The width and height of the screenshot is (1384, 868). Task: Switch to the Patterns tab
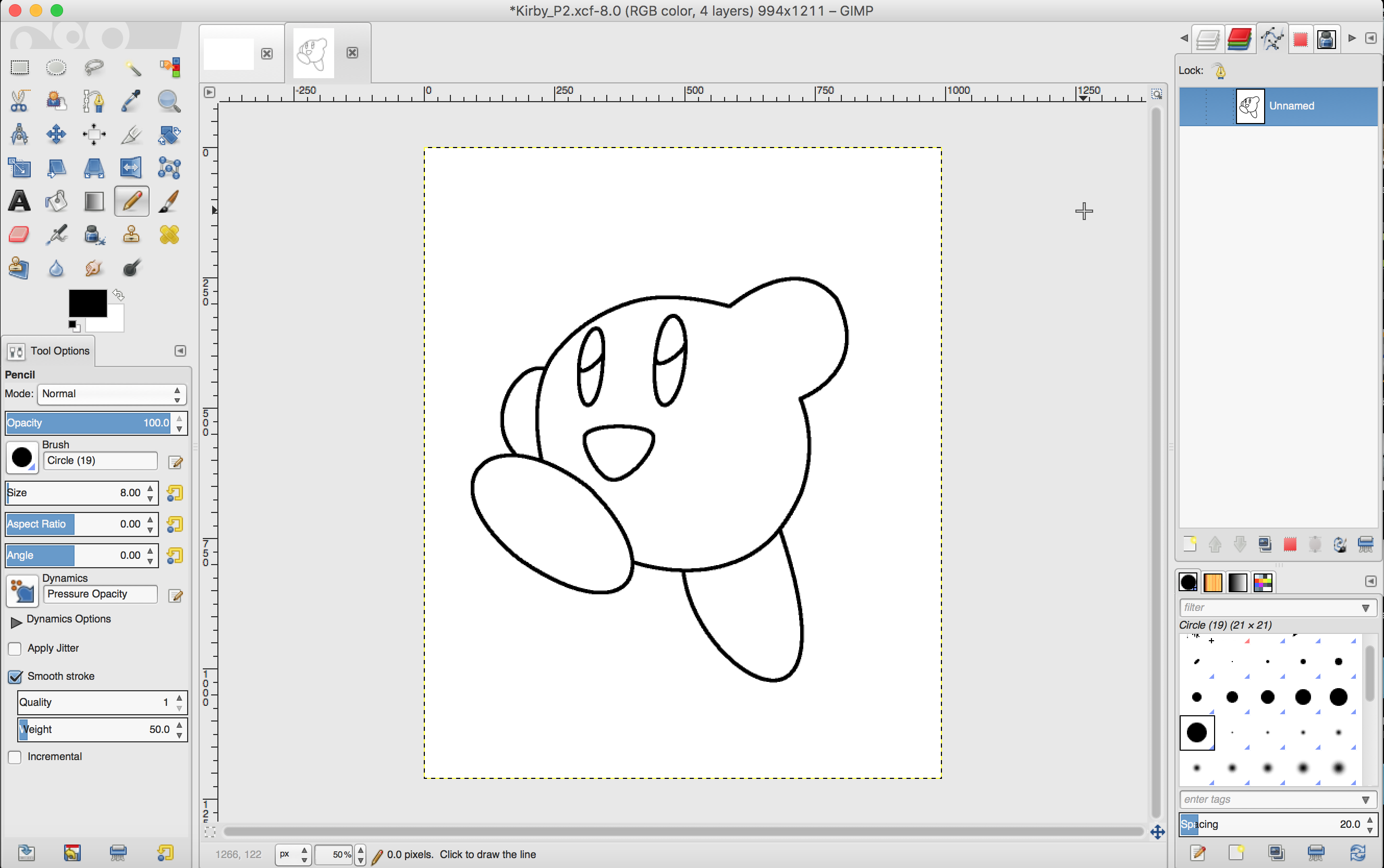1213,582
